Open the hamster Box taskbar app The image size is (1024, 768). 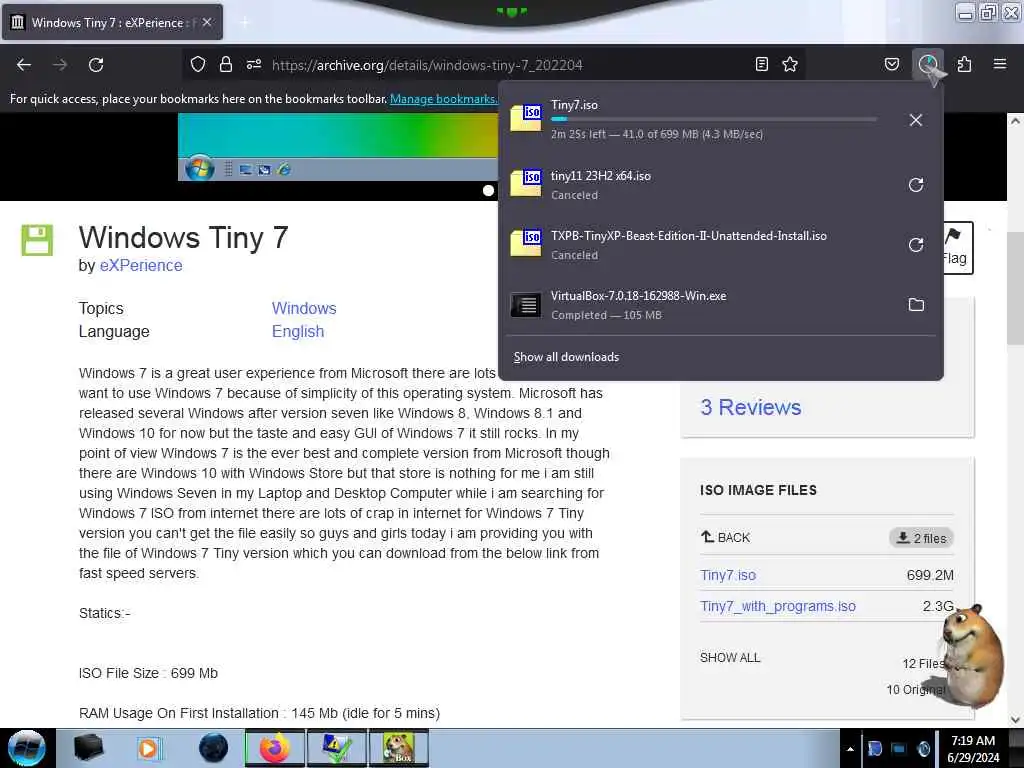398,748
